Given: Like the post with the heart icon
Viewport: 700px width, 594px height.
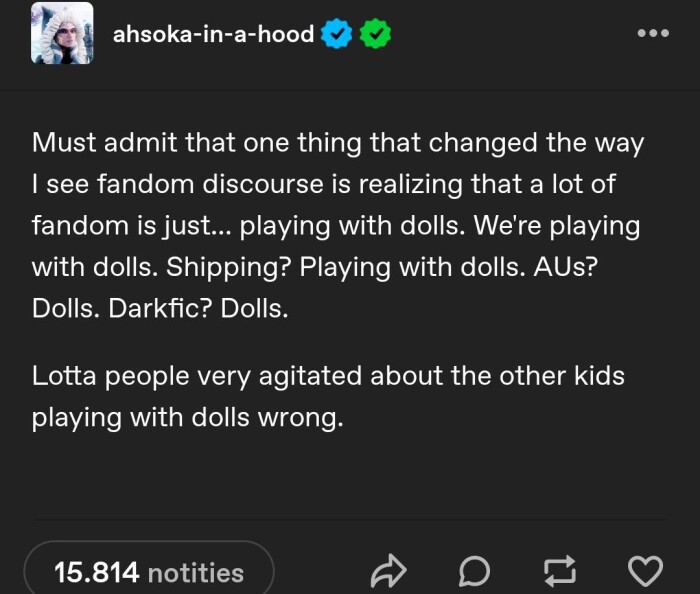Looking at the screenshot, I should [644, 572].
